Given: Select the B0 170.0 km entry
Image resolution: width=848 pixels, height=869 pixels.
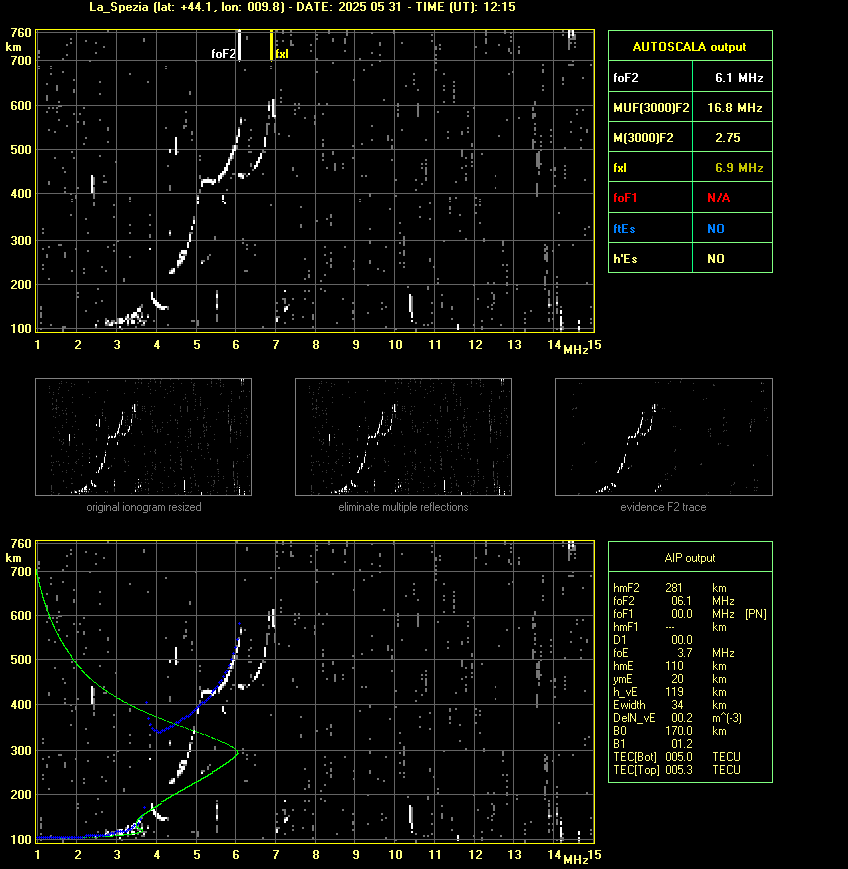Looking at the screenshot, I should (670, 731).
